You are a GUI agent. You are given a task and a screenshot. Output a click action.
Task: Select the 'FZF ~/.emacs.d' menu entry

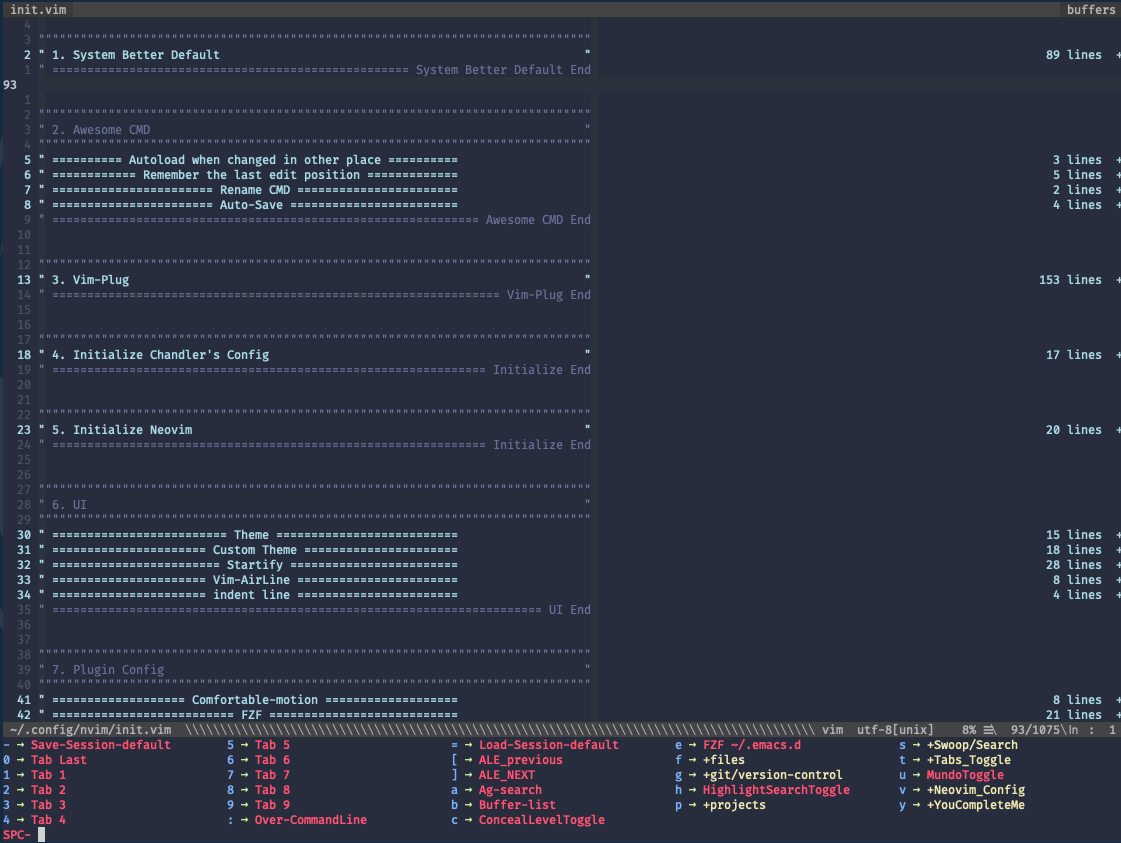(752, 745)
